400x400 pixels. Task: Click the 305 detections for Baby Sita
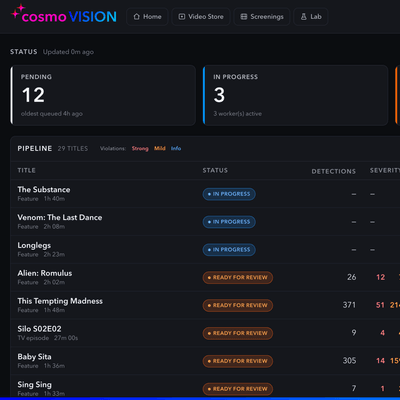pos(349,361)
